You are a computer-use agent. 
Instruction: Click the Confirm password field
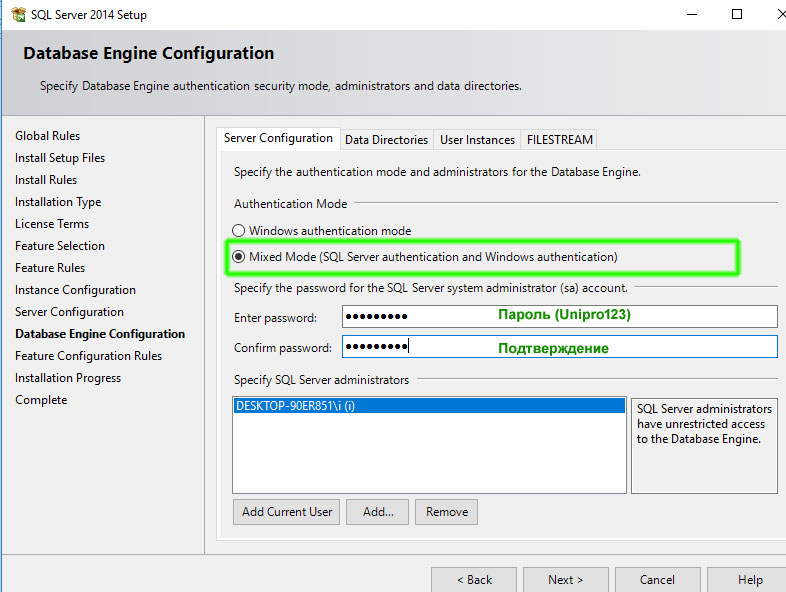559,346
